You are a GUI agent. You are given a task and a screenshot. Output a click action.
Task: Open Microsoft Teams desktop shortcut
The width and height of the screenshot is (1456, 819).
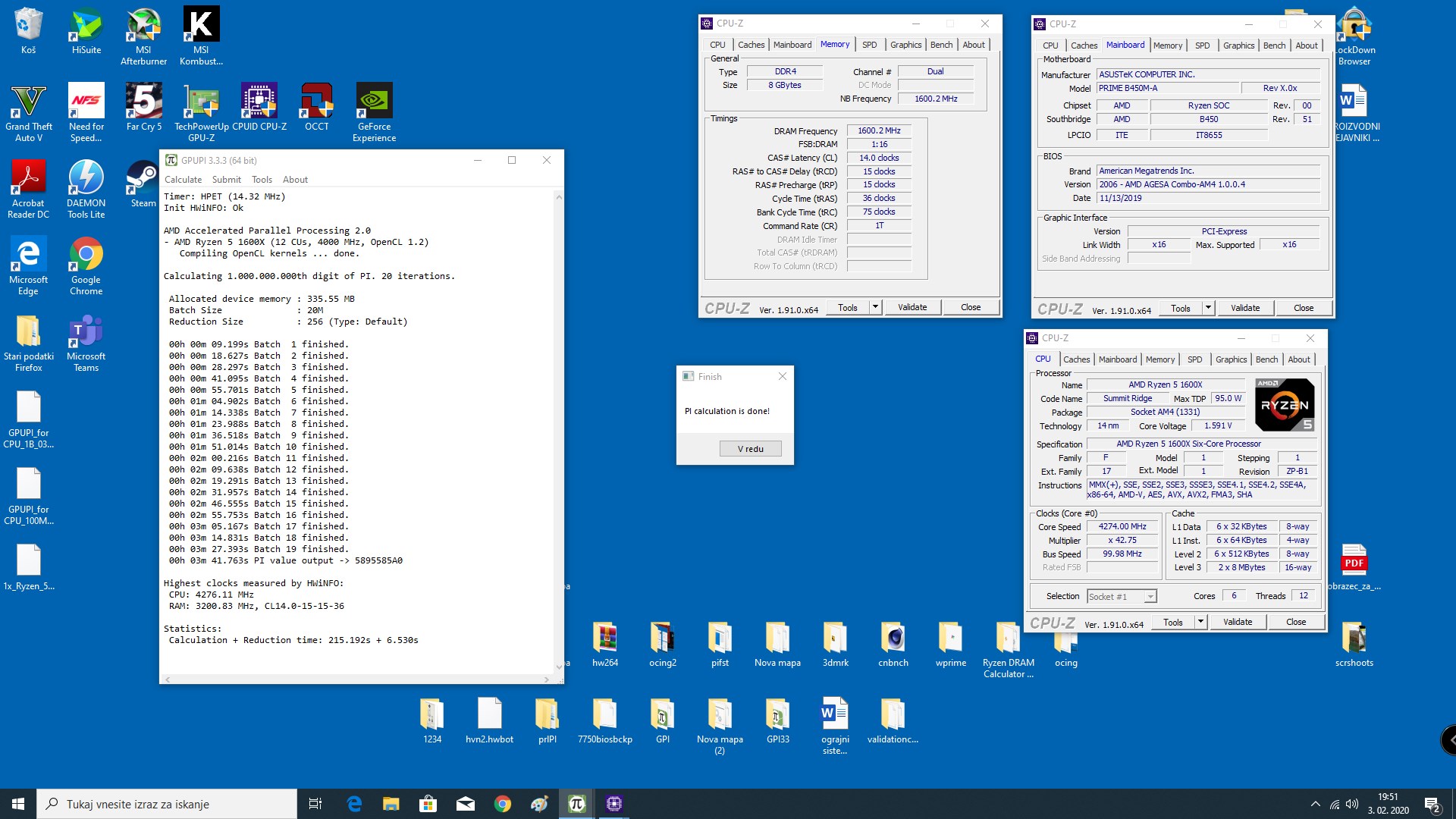pyautogui.click(x=86, y=342)
